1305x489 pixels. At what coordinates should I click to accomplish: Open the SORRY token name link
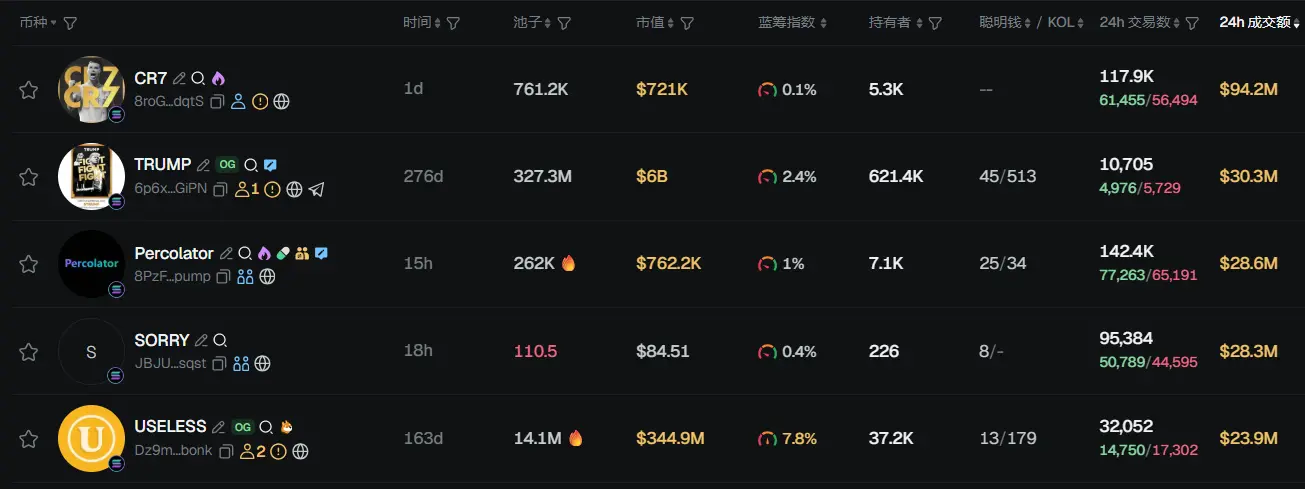[x=162, y=340]
